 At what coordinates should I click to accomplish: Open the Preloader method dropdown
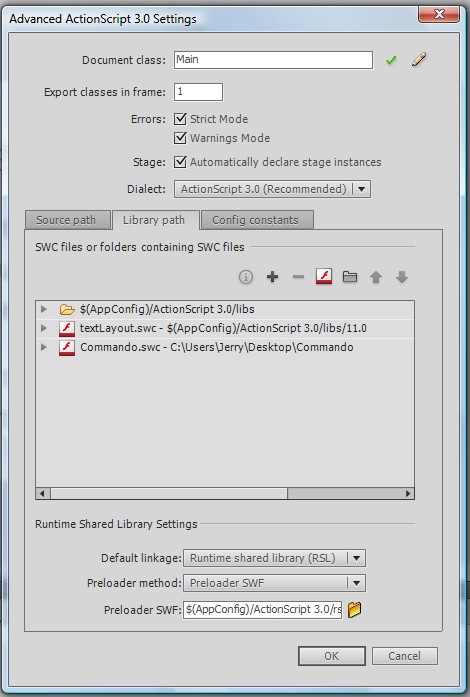274,583
